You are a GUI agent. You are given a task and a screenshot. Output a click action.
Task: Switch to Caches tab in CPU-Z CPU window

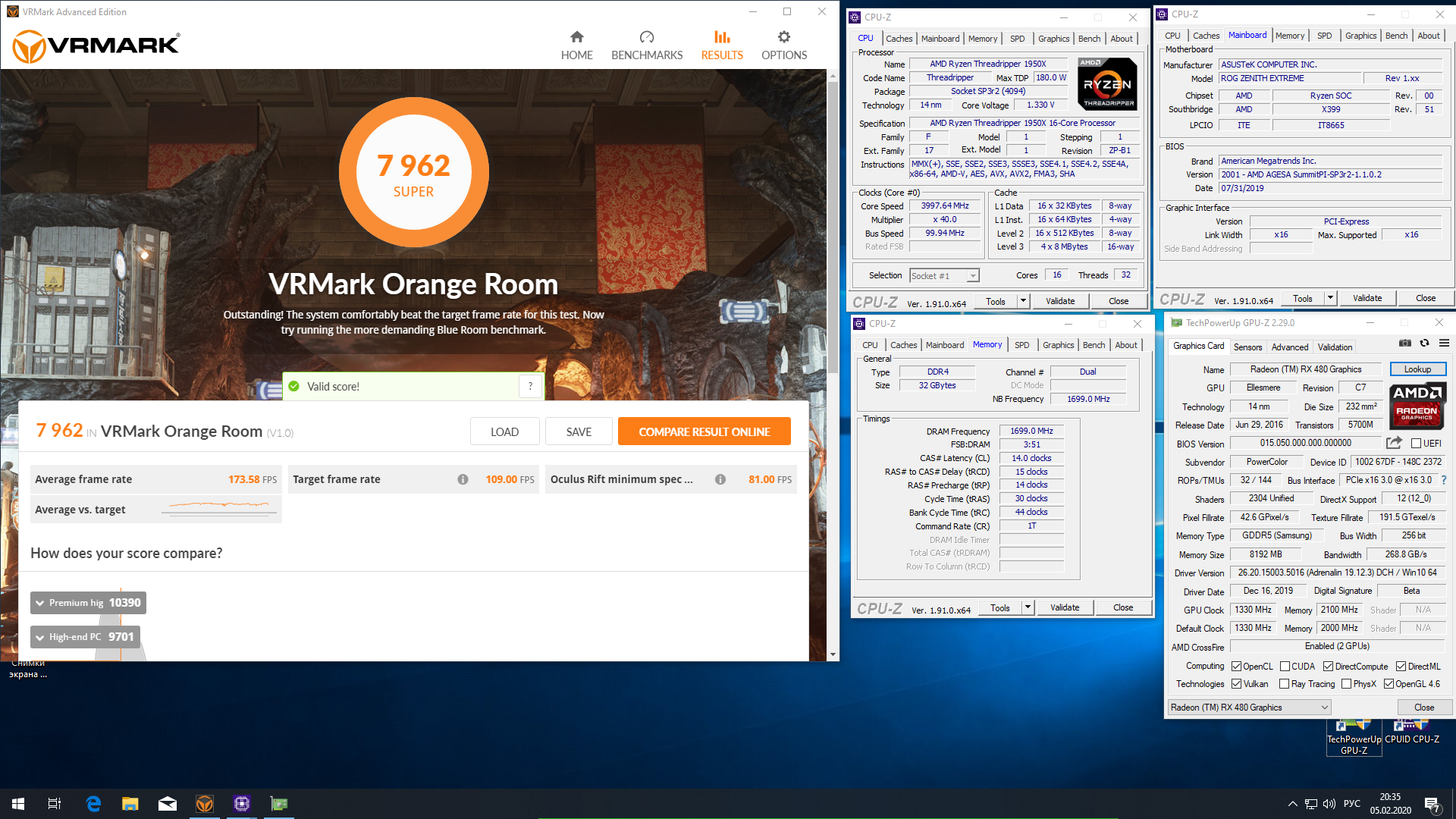899,39
